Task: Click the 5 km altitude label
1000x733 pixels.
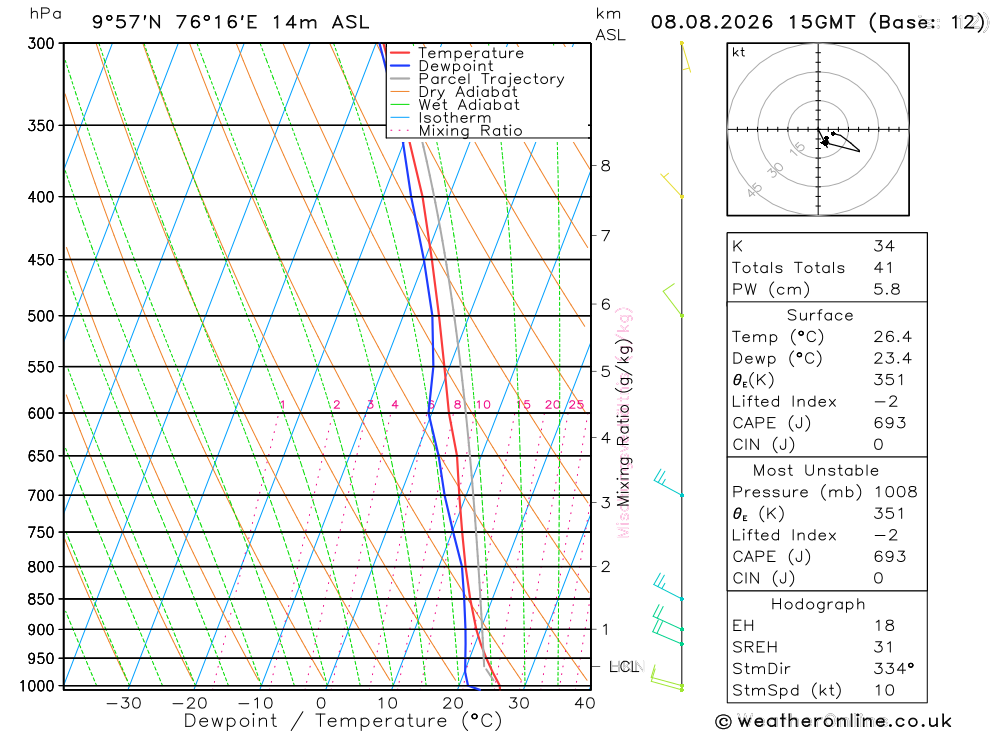Action: [605, 371]
